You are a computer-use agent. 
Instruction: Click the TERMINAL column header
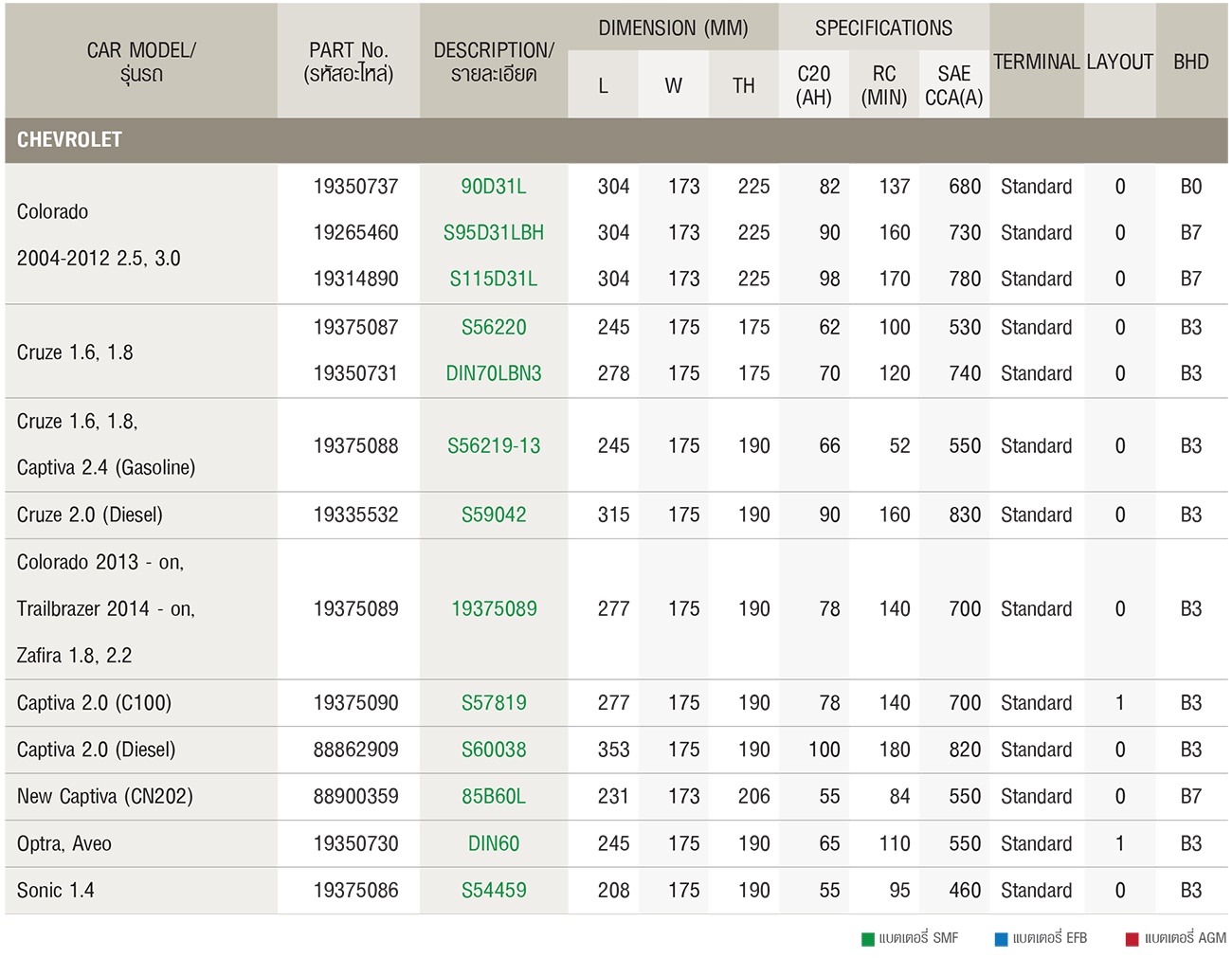click(x=1037, y=62)
